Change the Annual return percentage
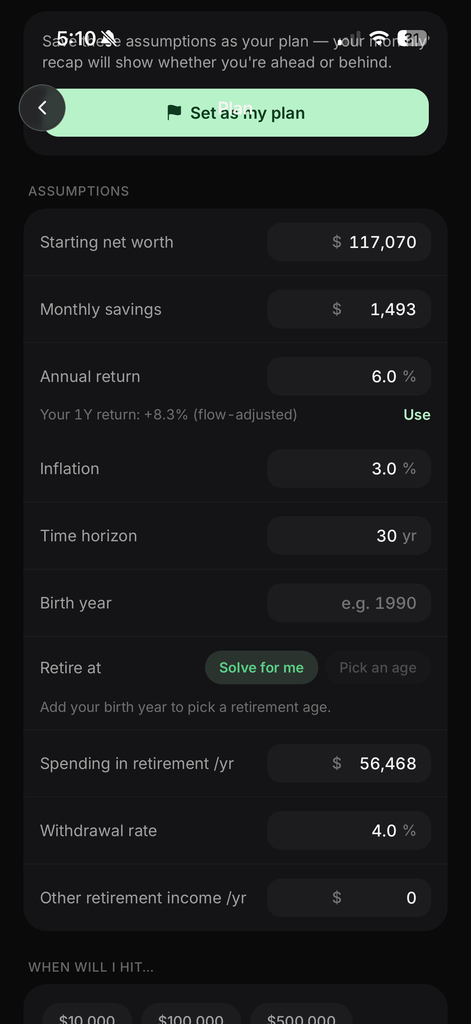The width and height of the screenshot is (471, 1024). pos(349,376)
